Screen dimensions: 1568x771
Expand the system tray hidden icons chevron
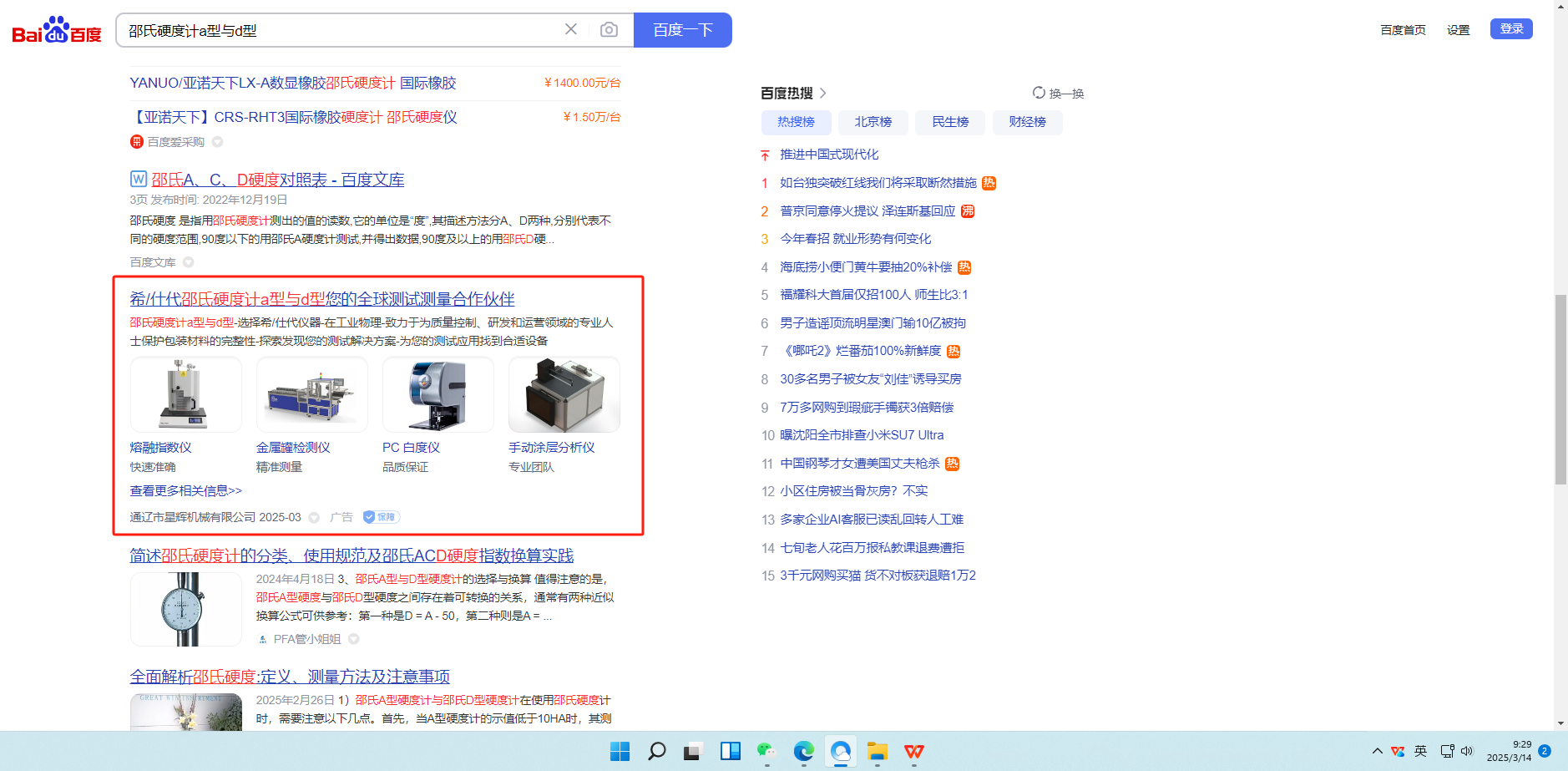1378,751
